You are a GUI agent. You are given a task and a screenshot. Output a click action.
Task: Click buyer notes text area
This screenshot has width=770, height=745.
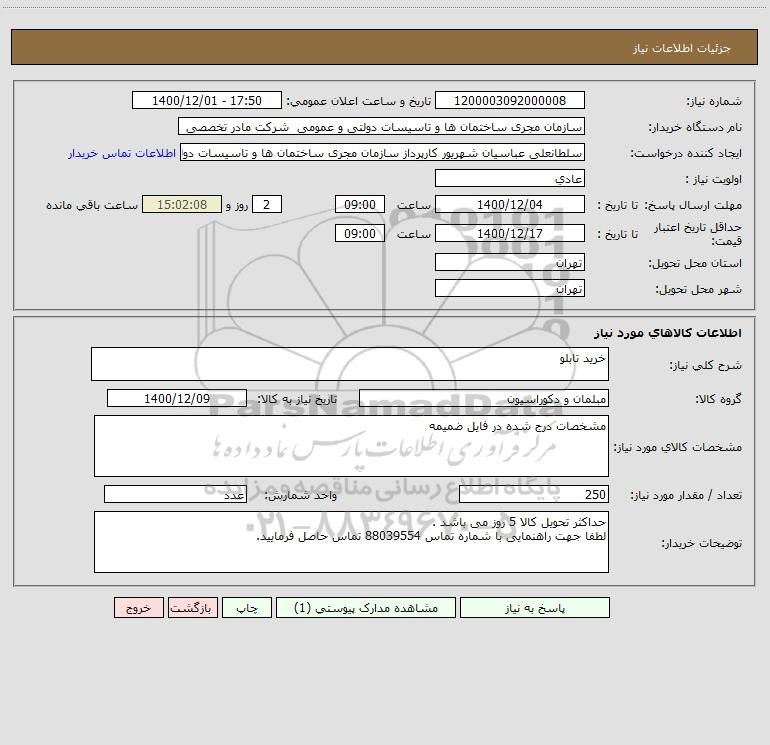[x=351, y=542]
